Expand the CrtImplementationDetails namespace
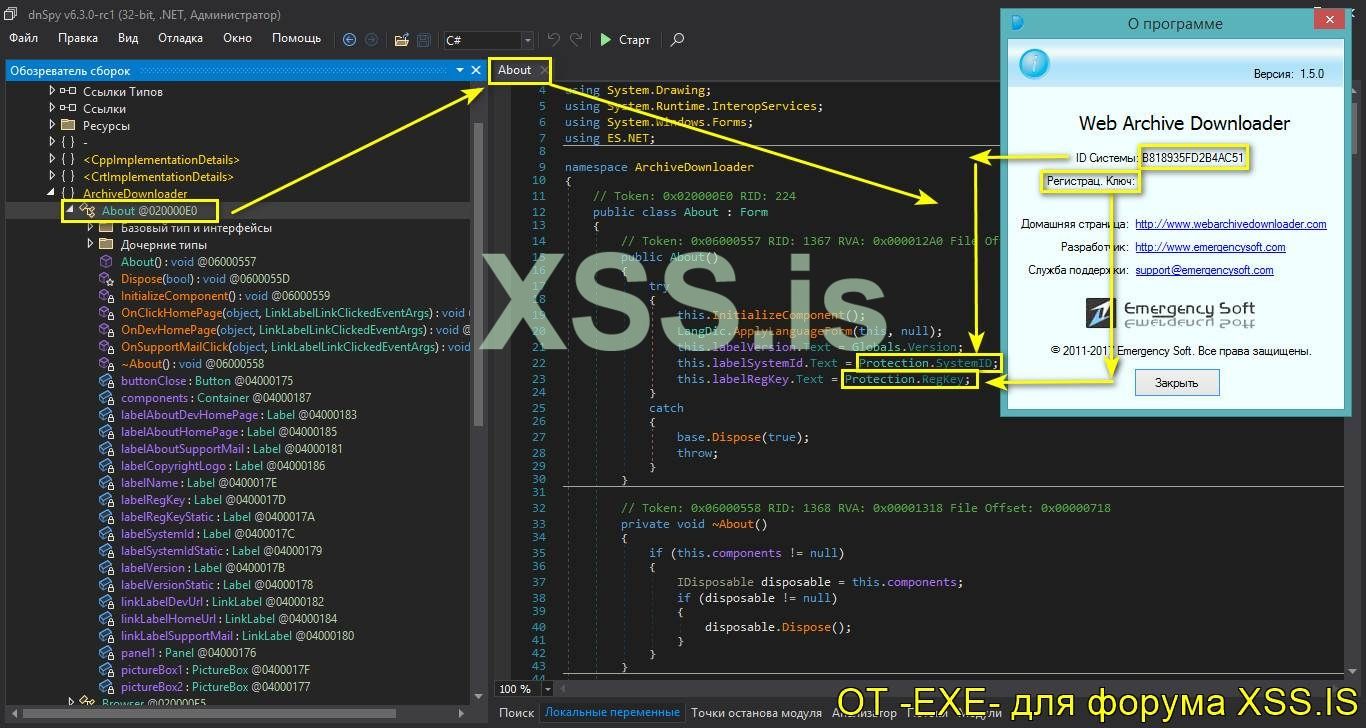 [52, 177]
